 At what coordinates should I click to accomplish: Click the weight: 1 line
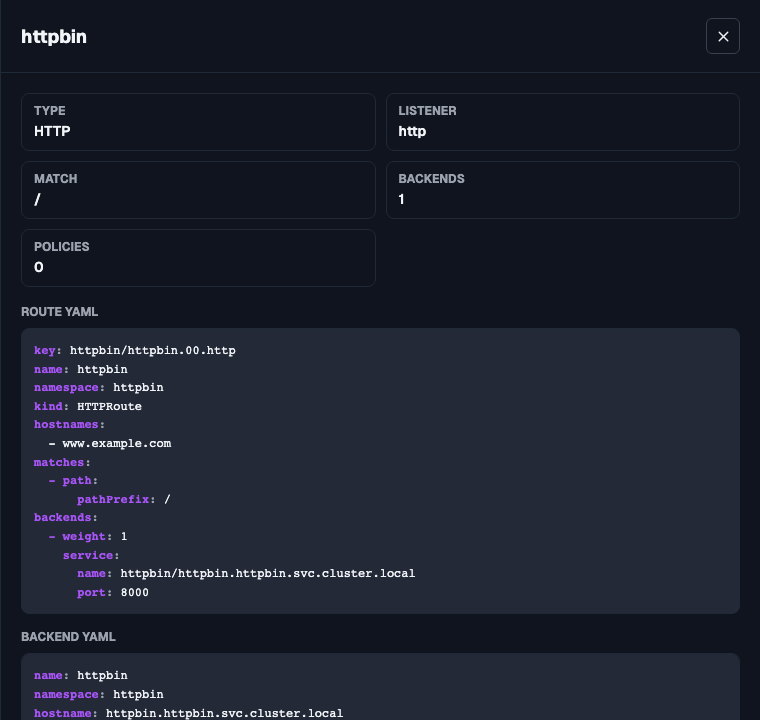[88, 536]
